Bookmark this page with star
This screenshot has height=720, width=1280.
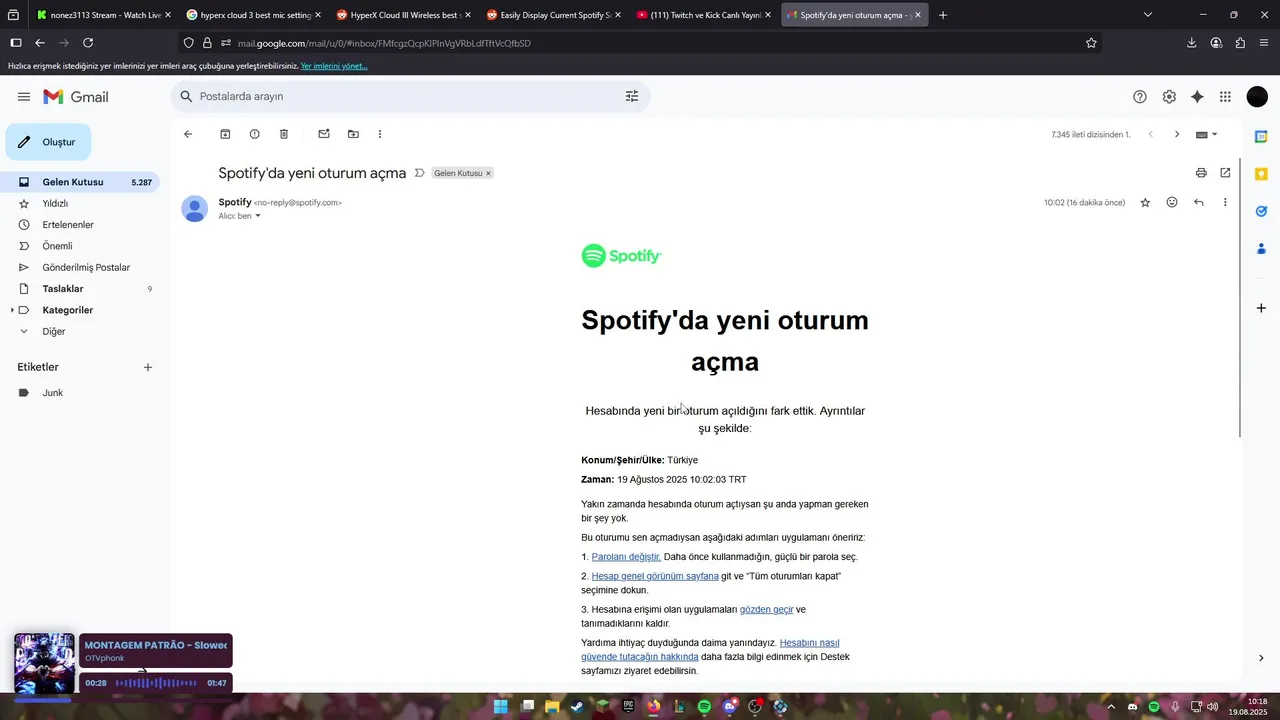coord(1091,43)
